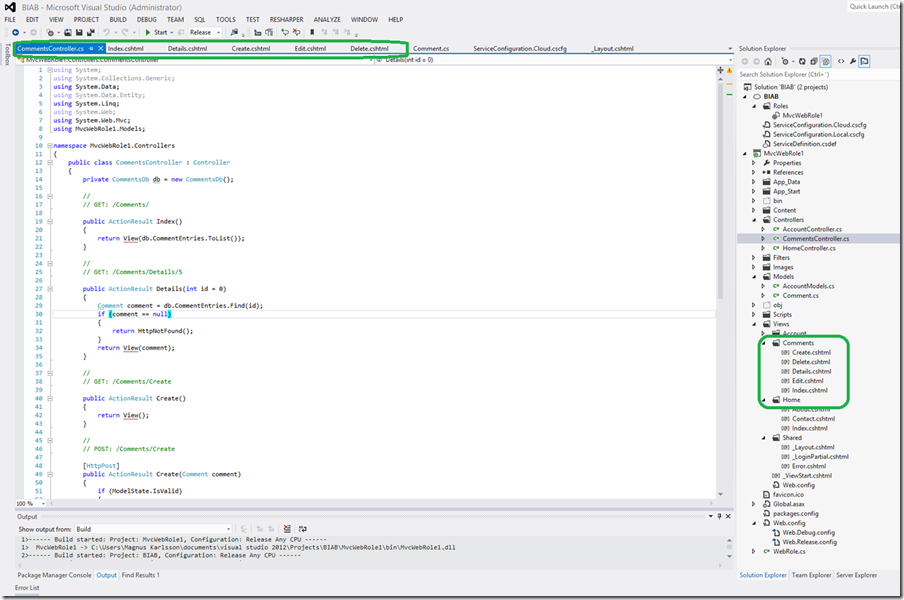This screenshot has width=904, height=600.
Task: Click the Navigate Backward toolbar icon
Action: tap(16, 32)
